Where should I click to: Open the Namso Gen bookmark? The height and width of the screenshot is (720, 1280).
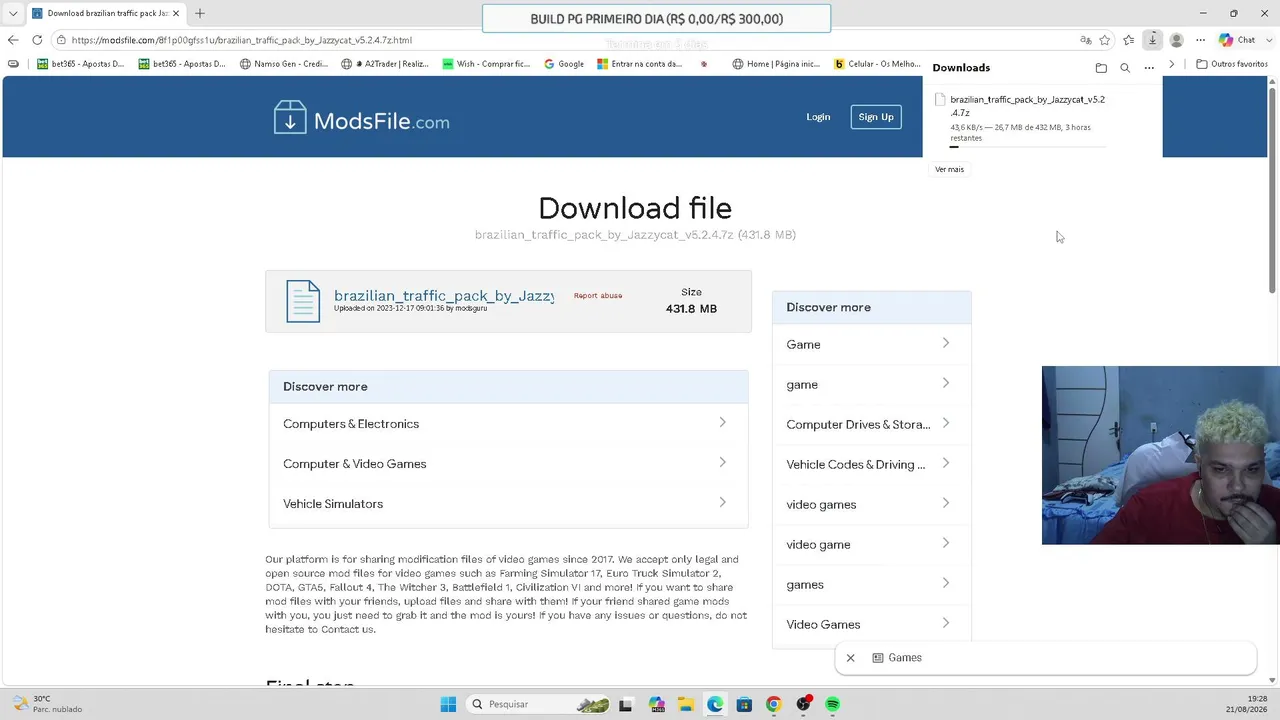click(284, 64)
